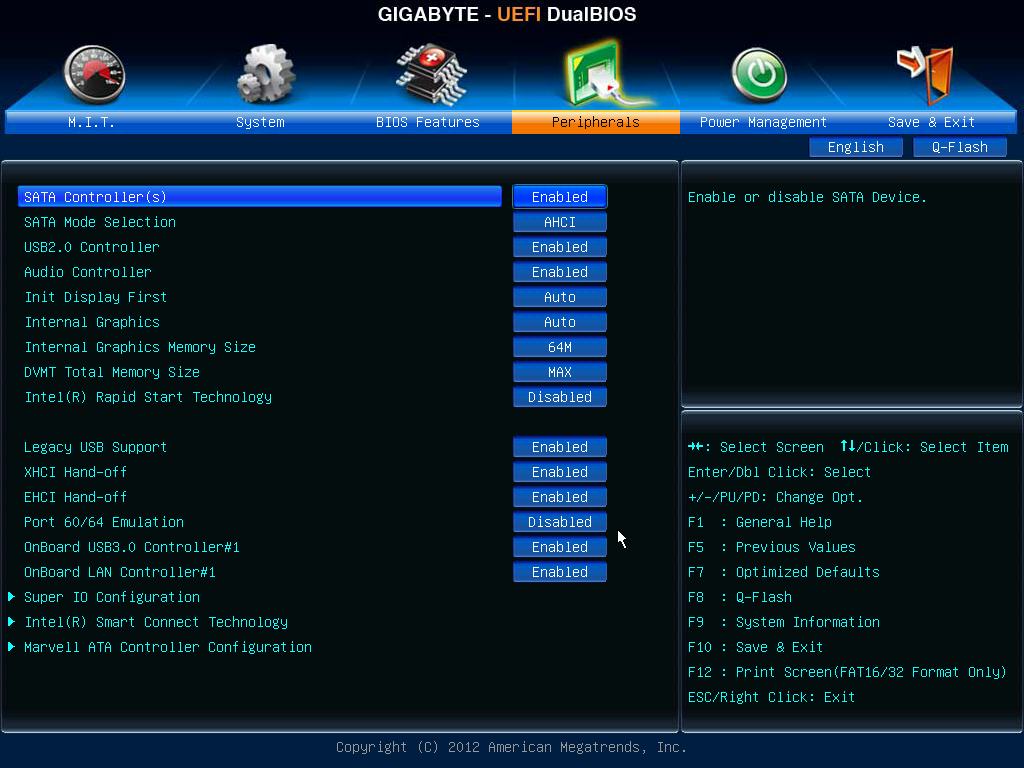Click the F8 Q-Flash help line

[739, 597]
